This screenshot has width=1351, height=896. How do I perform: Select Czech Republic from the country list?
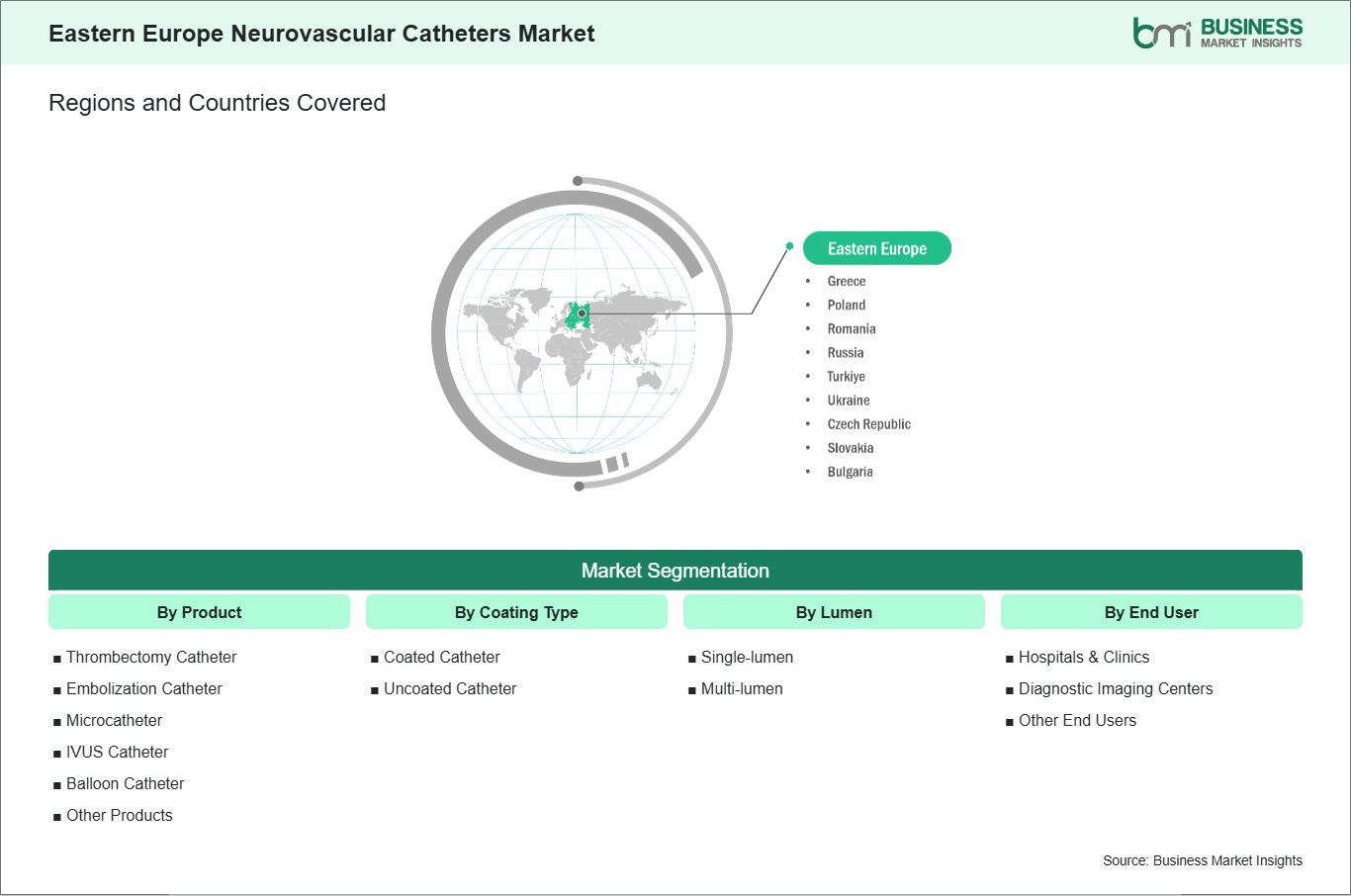coord(868,423)
